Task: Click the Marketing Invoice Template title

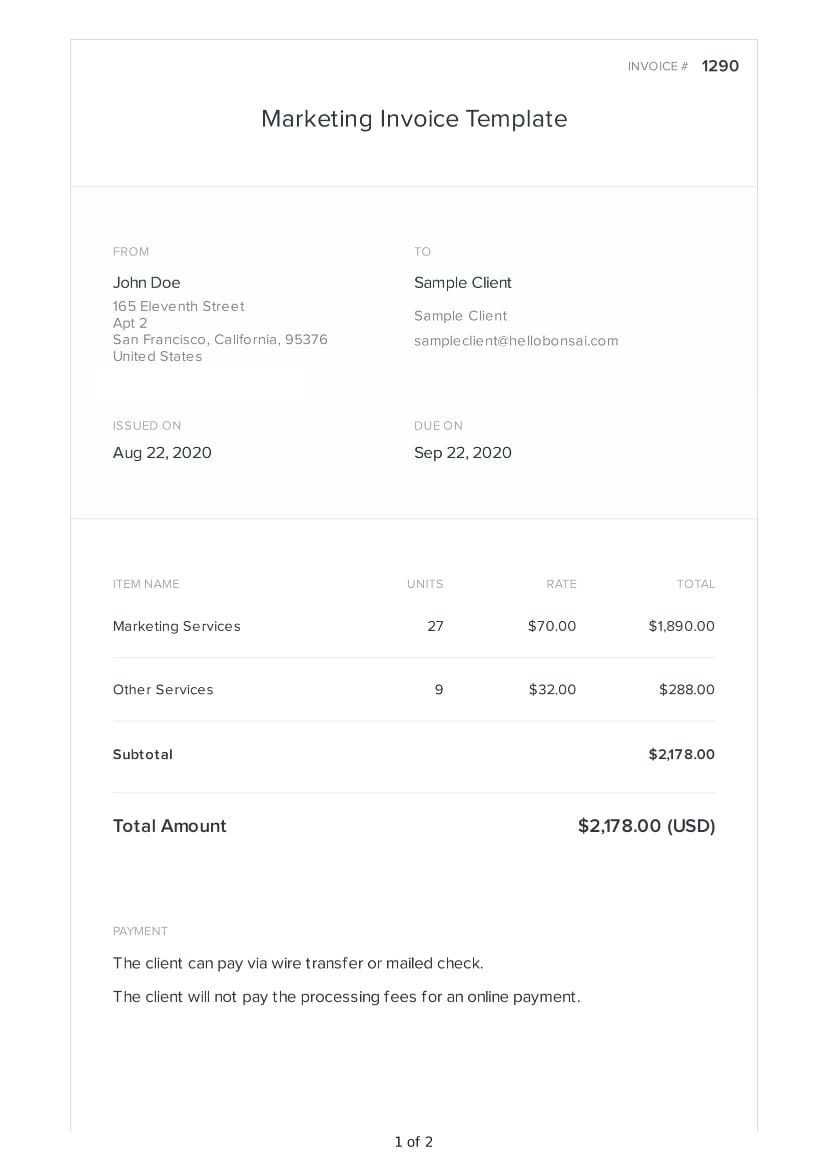Action: coord(414,119)
